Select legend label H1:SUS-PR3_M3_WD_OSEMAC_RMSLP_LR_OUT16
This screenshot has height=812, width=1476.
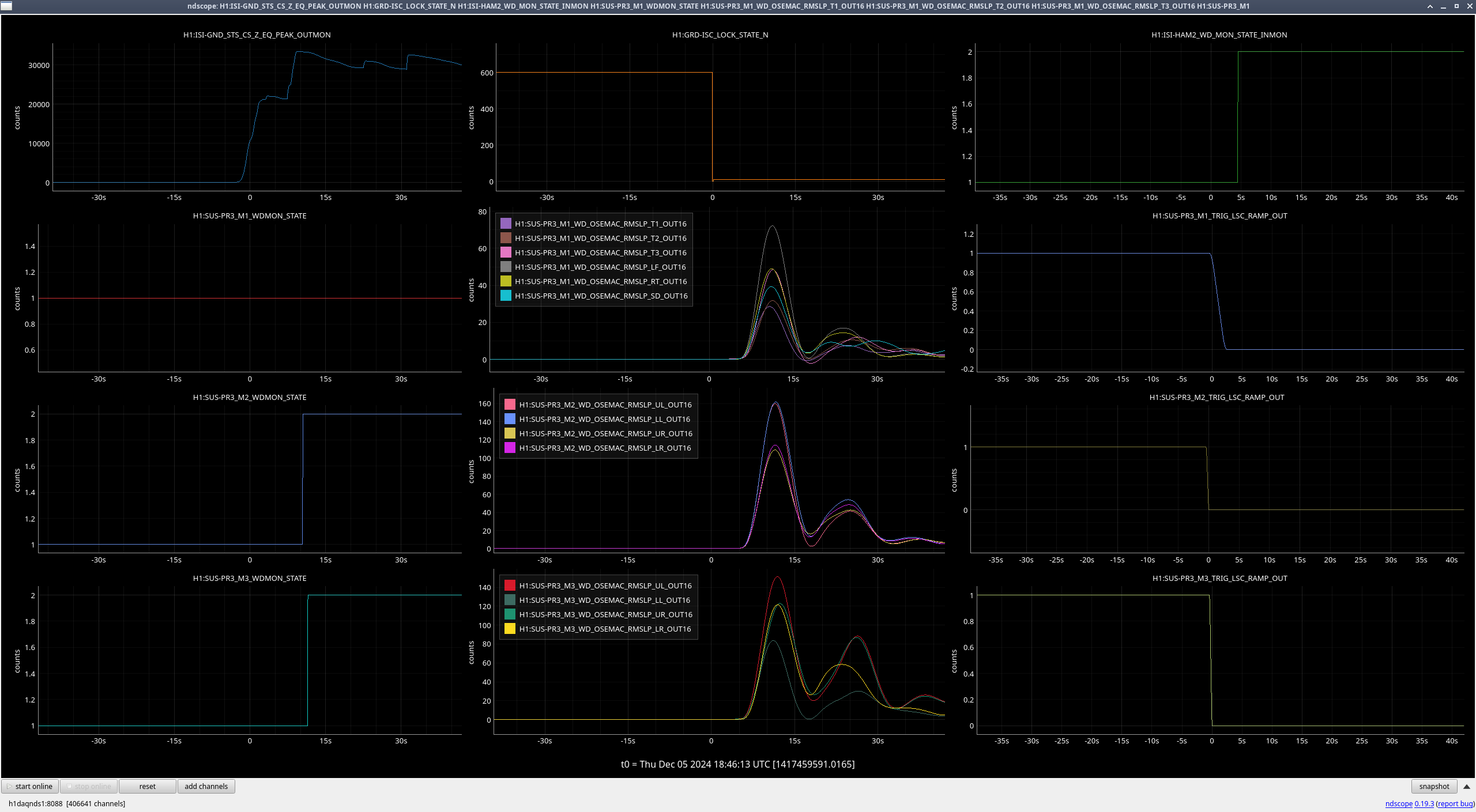[x=605, y=629]
